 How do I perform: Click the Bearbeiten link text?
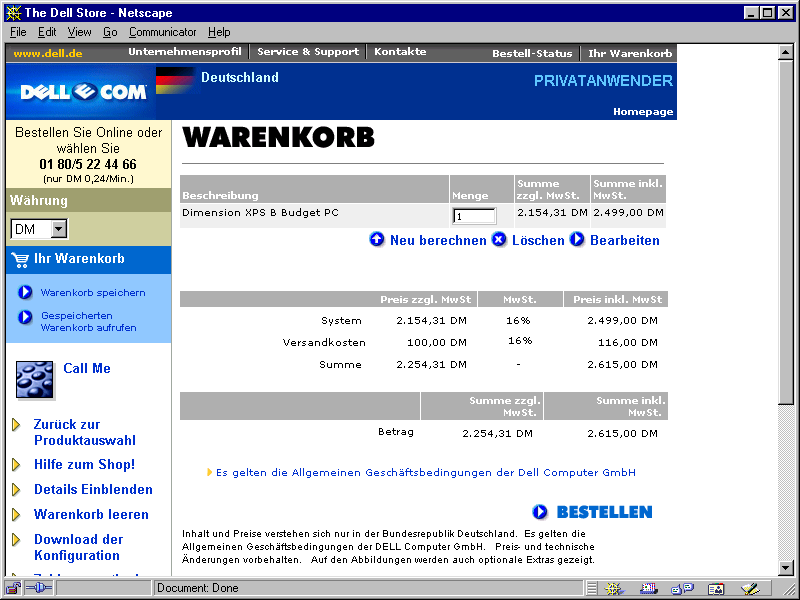(x=624, y=240)
